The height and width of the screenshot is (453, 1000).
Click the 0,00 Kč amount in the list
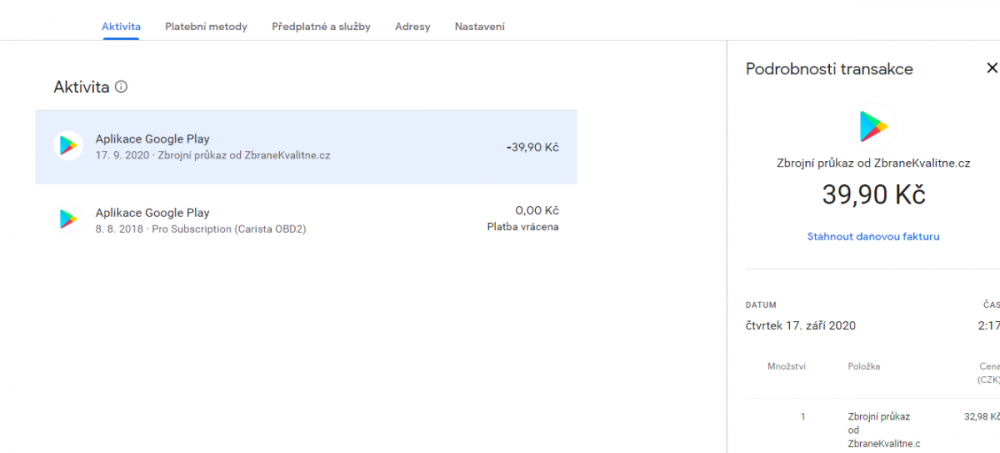click(536, 211)
